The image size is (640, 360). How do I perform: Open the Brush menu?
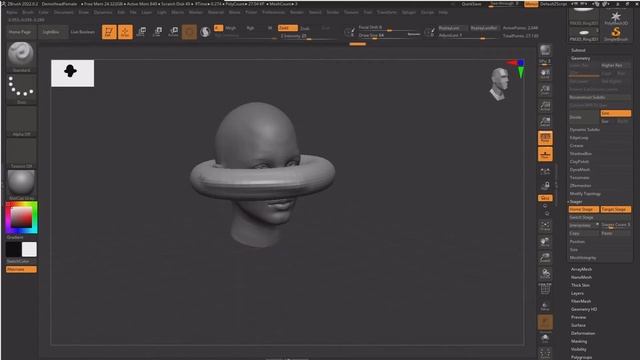click(28, 12)
